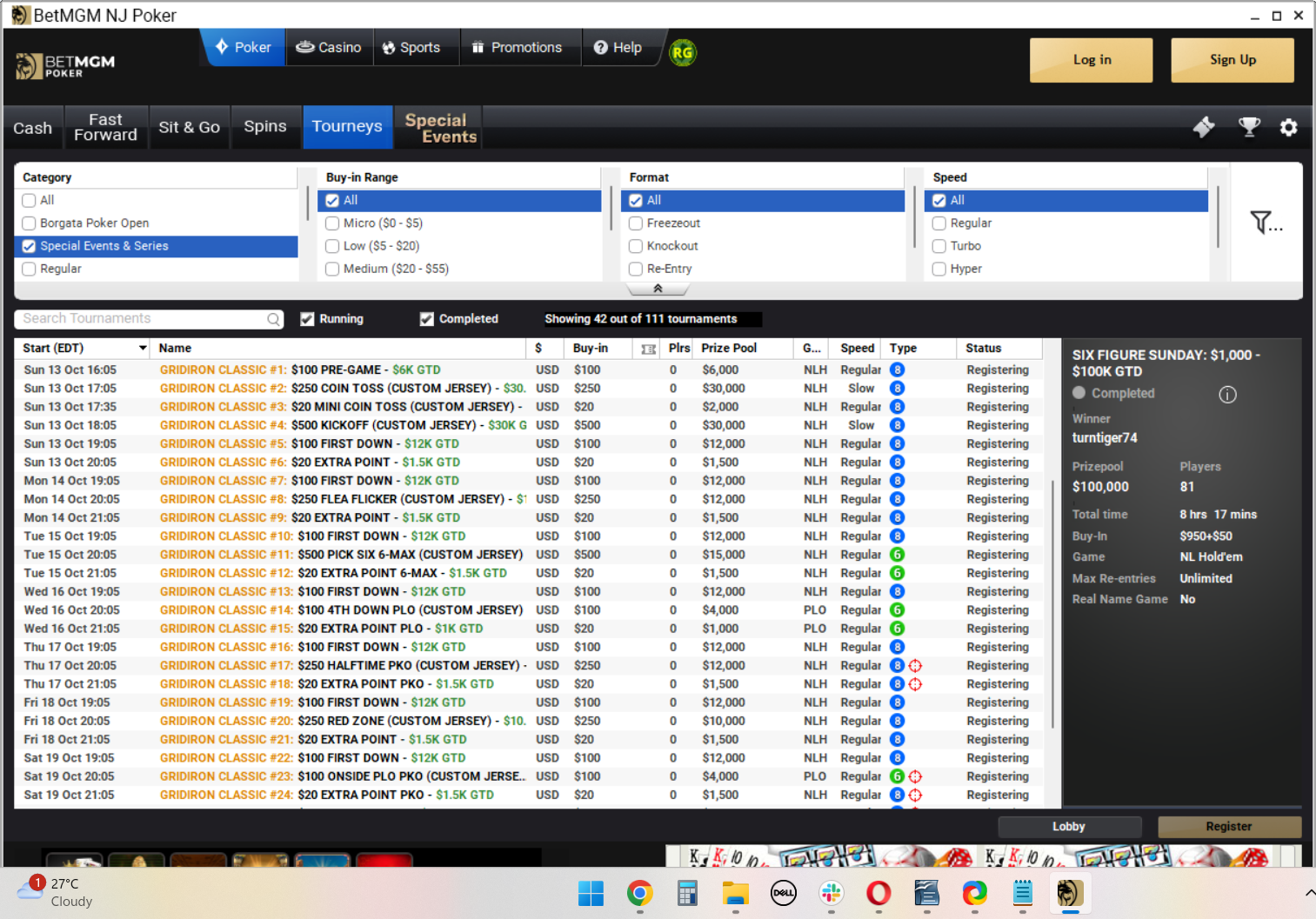Open File Explorer from the taskbar
The height and width of the screenshot is (919, 1316).
735,893
